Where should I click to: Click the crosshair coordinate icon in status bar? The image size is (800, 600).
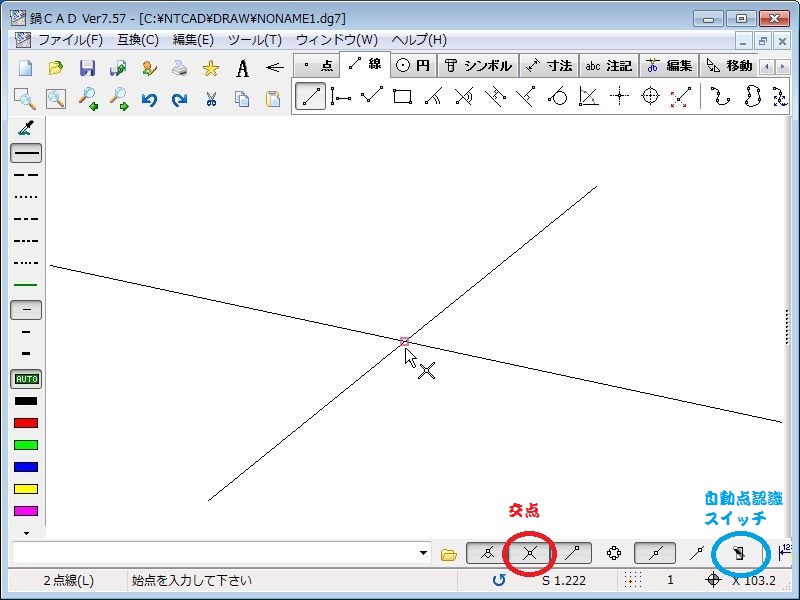(x=713, y=580)
